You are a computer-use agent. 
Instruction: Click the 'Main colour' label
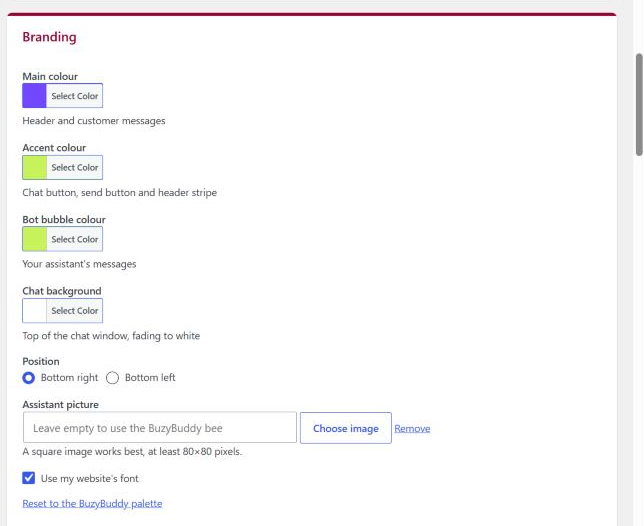pos(50,76)
